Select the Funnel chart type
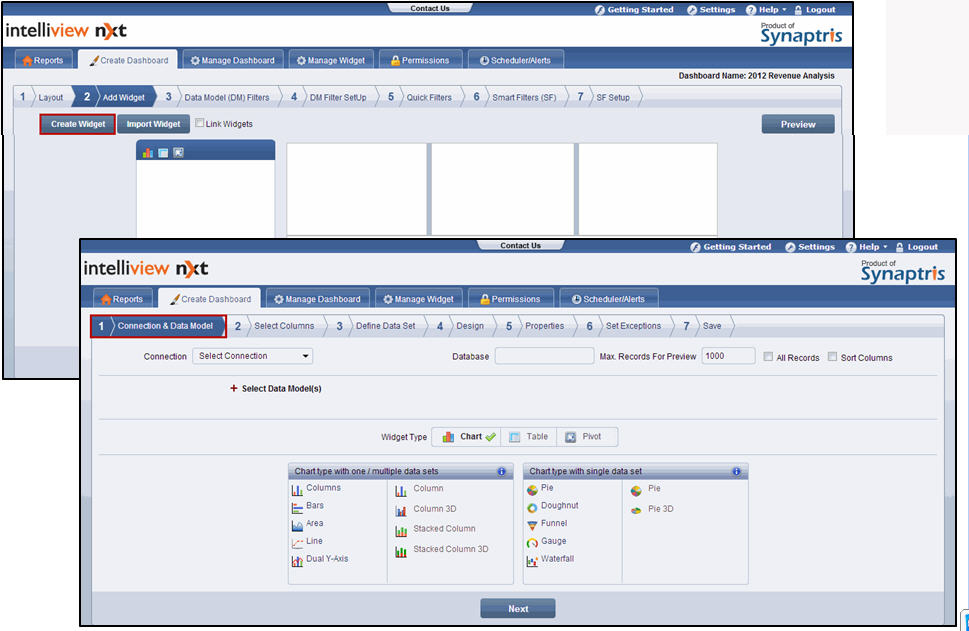The image size is (969, 631). coord(547,525)
